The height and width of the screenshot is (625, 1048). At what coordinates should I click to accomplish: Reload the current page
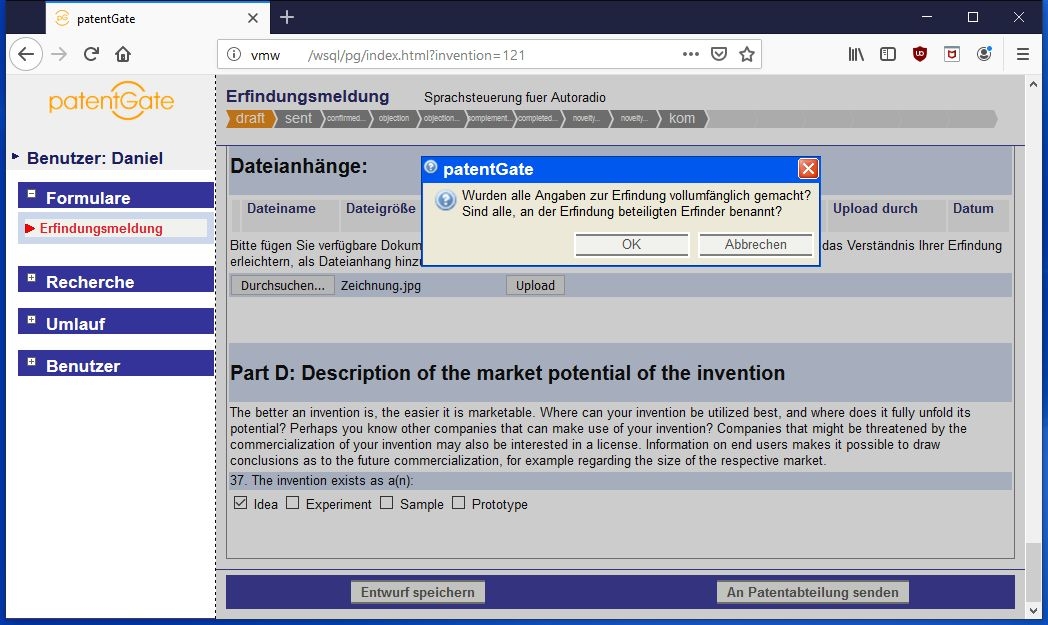click(x=92, y=54)
